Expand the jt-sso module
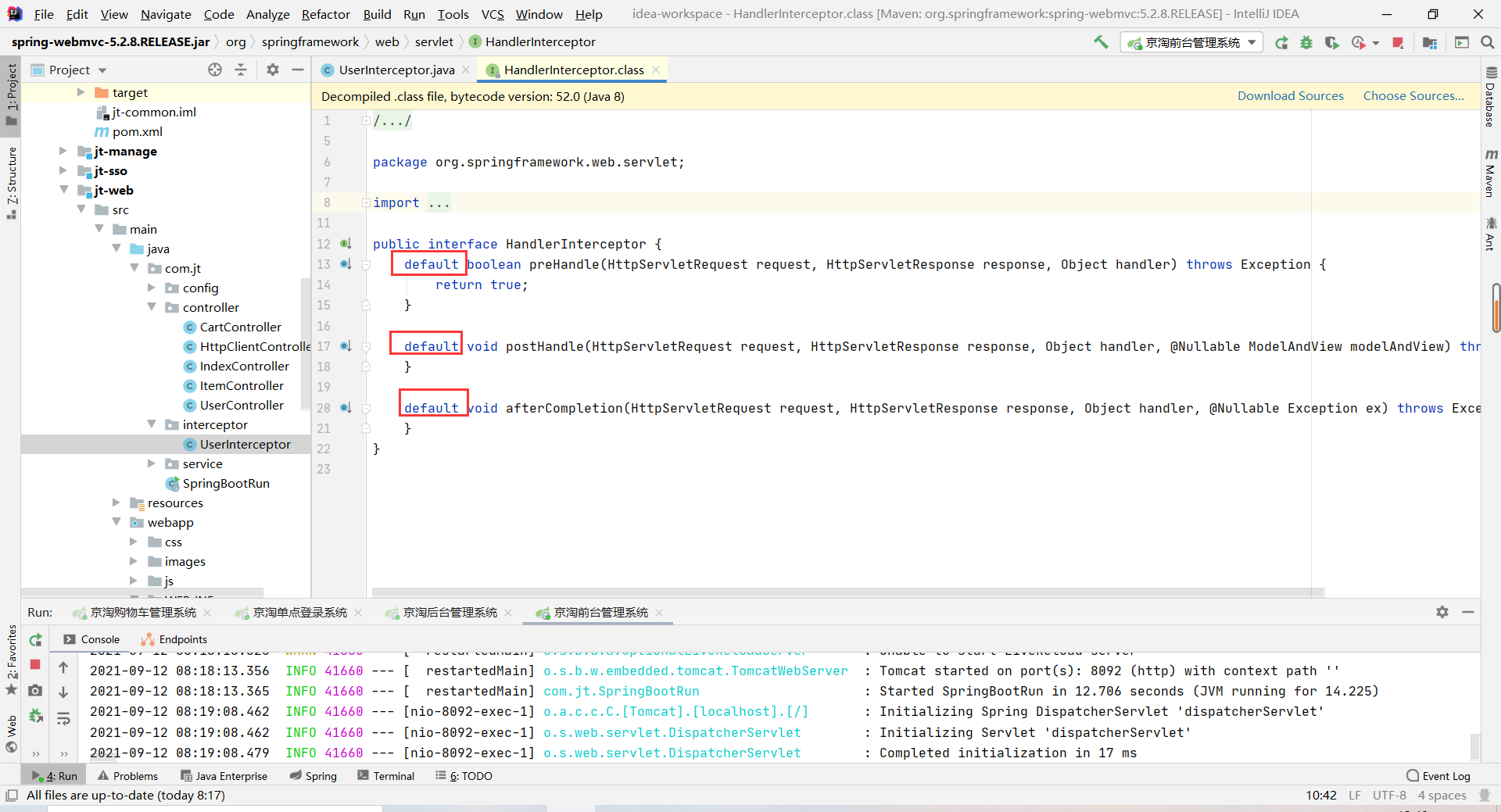The image size is (1501, 812). (63, 170)
